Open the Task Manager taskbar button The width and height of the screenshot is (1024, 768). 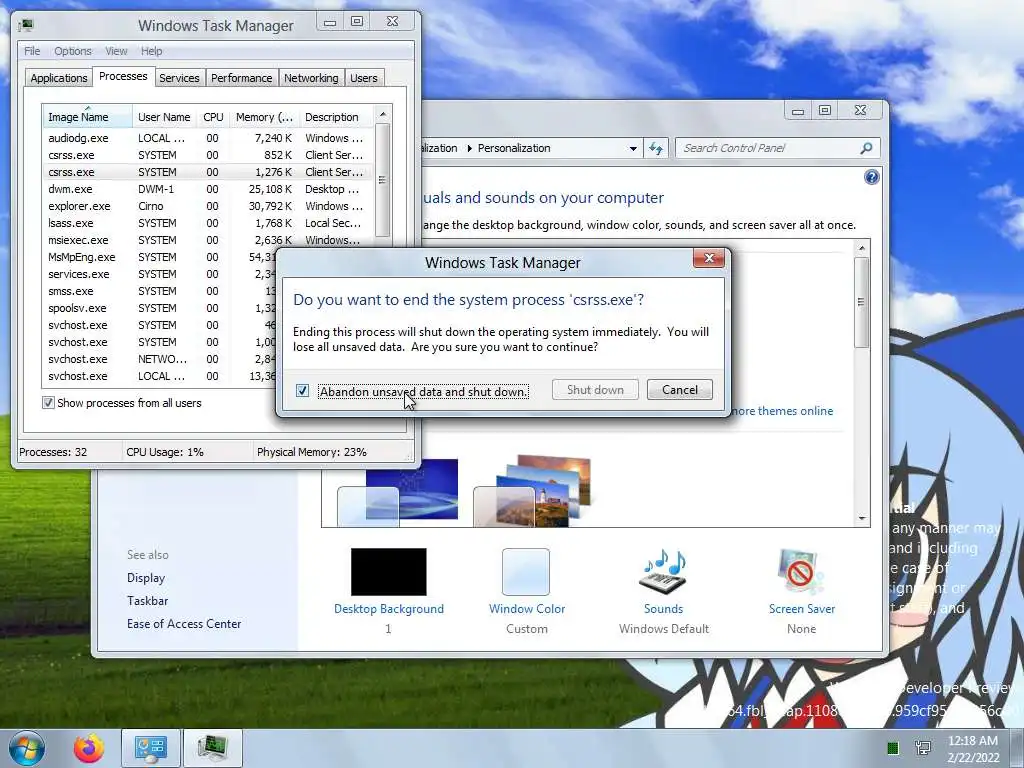213,748
